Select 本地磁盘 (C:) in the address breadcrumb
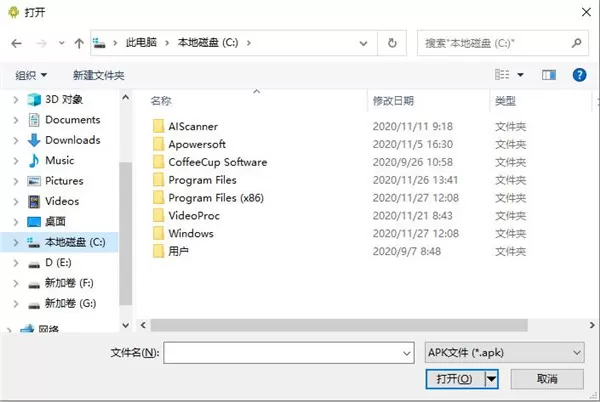The height and width of the screenshot is (402, 600). 208,42
